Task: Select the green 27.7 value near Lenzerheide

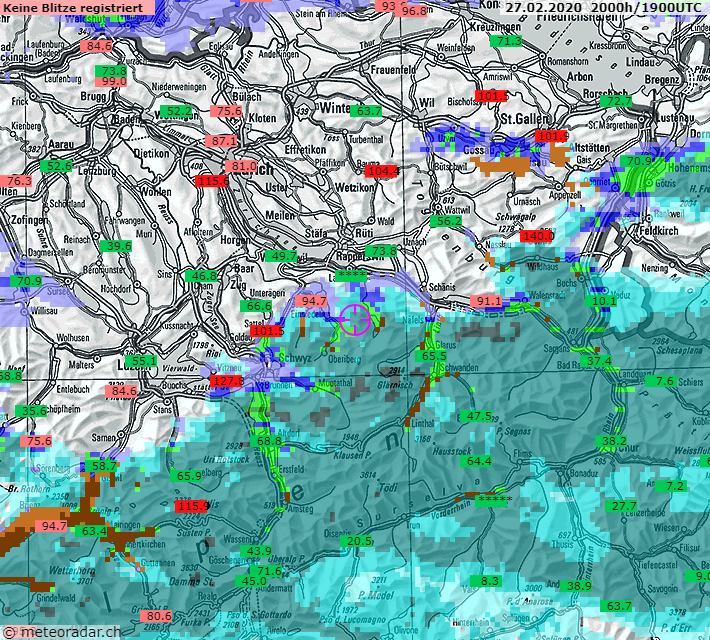Action: 621,506
